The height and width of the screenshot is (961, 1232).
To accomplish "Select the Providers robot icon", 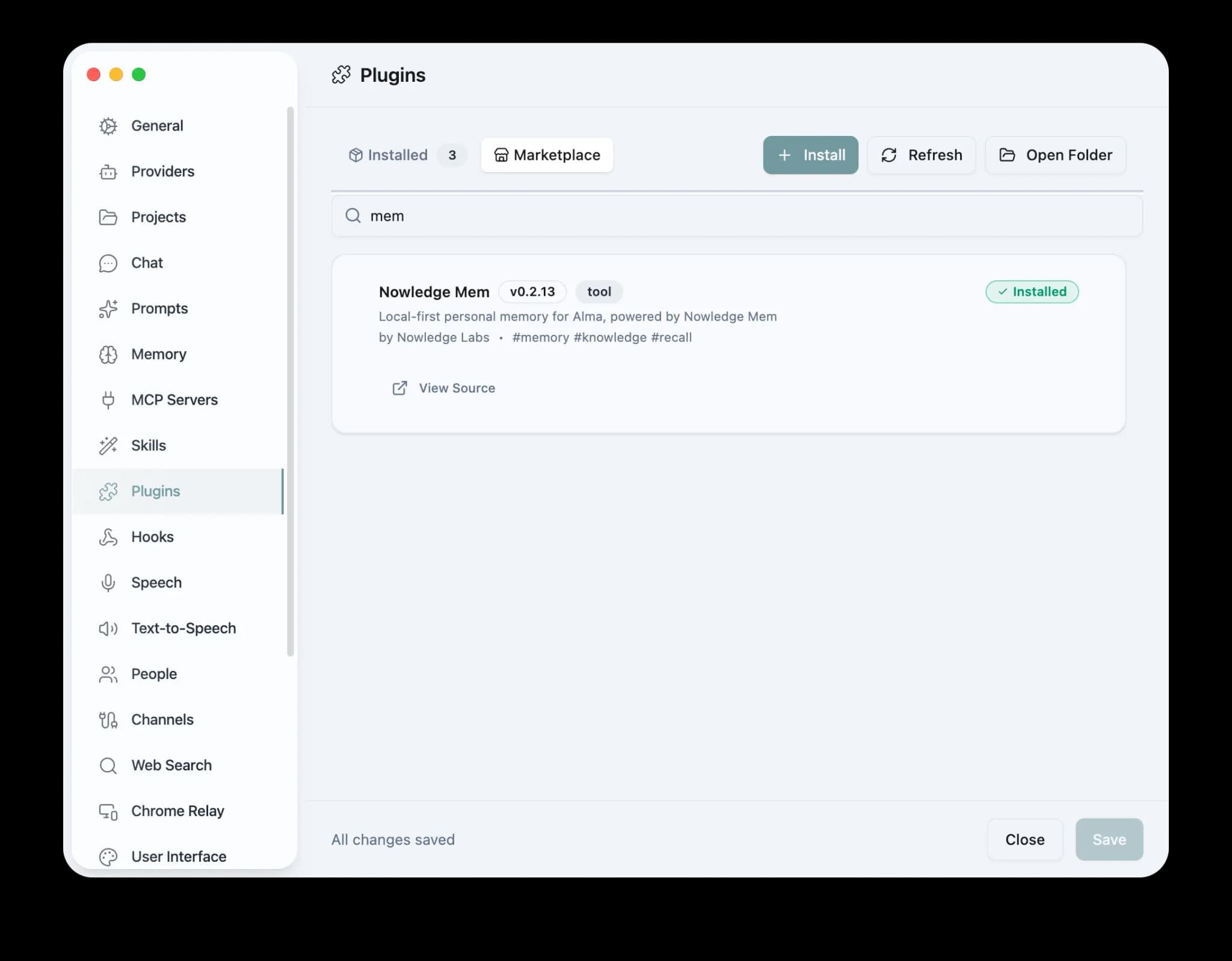I will click(108, 172).
